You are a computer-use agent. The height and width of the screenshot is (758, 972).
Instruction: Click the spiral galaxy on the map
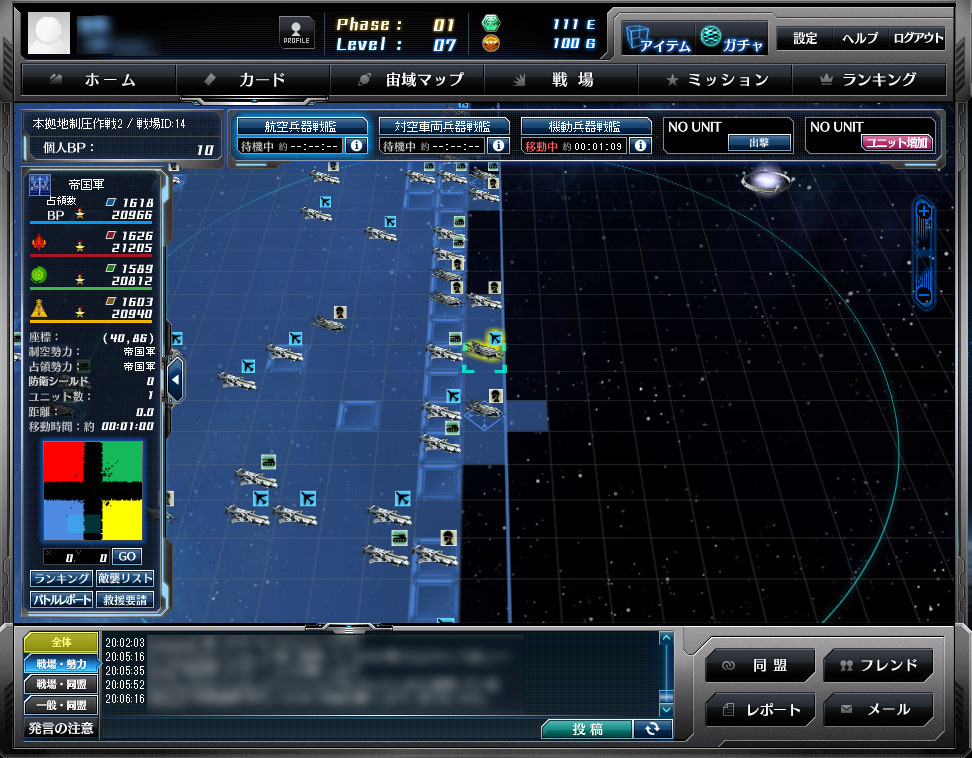(766, 182)
